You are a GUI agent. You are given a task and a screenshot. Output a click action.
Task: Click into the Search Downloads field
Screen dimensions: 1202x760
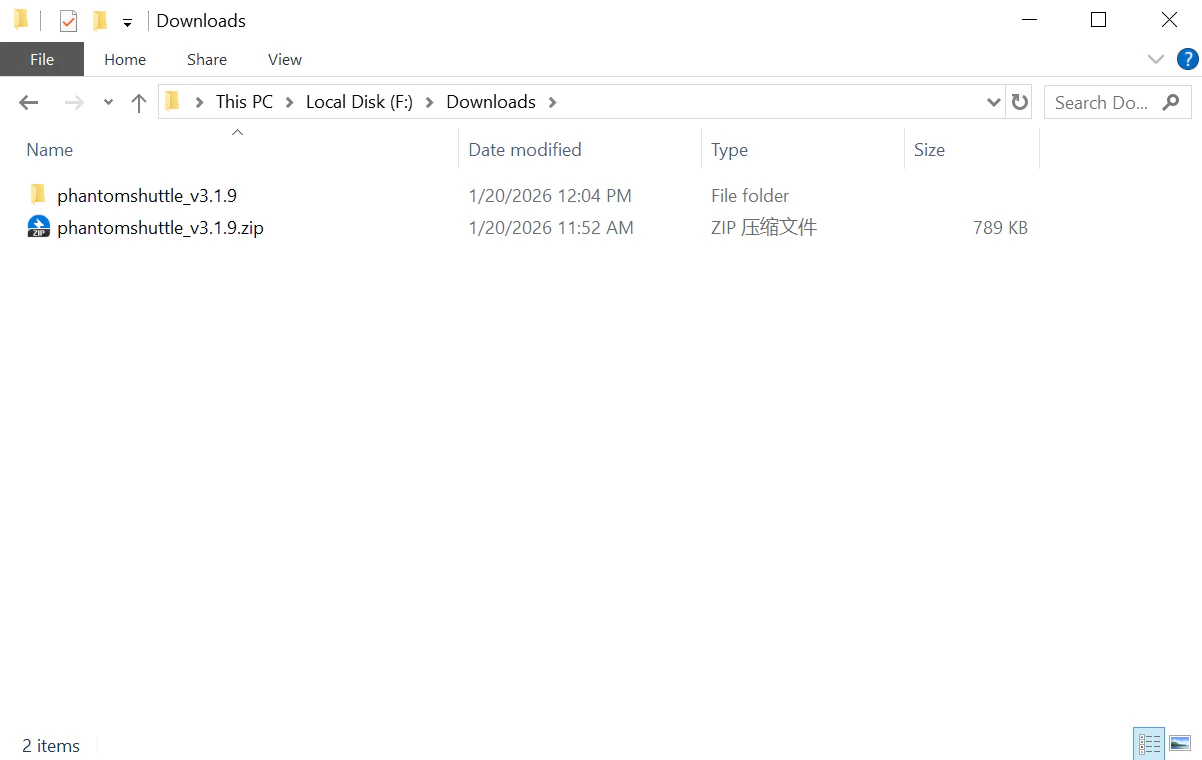(1100, 102)
